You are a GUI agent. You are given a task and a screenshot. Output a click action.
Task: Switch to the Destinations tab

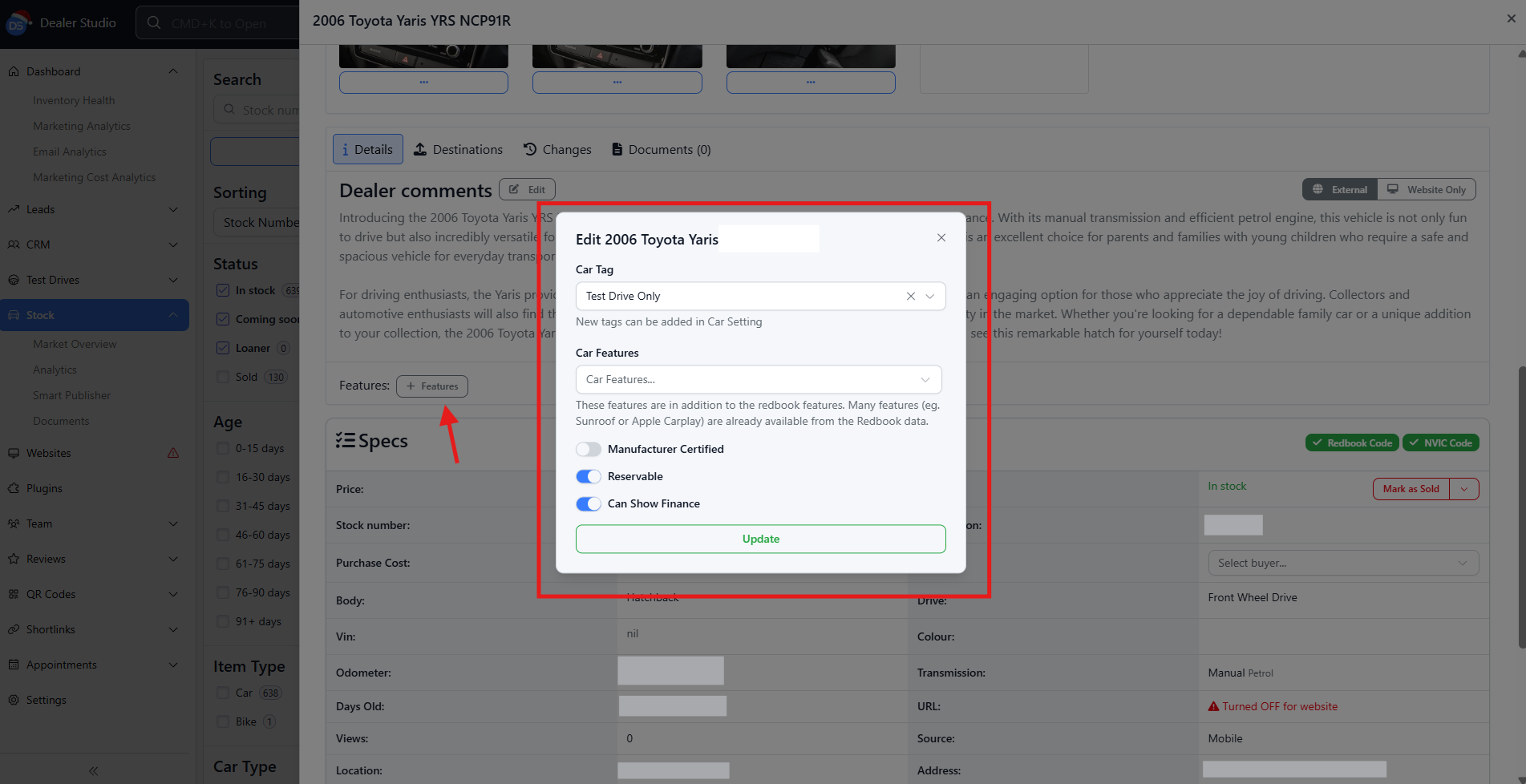pyautogui.click(x=459, y=149)
